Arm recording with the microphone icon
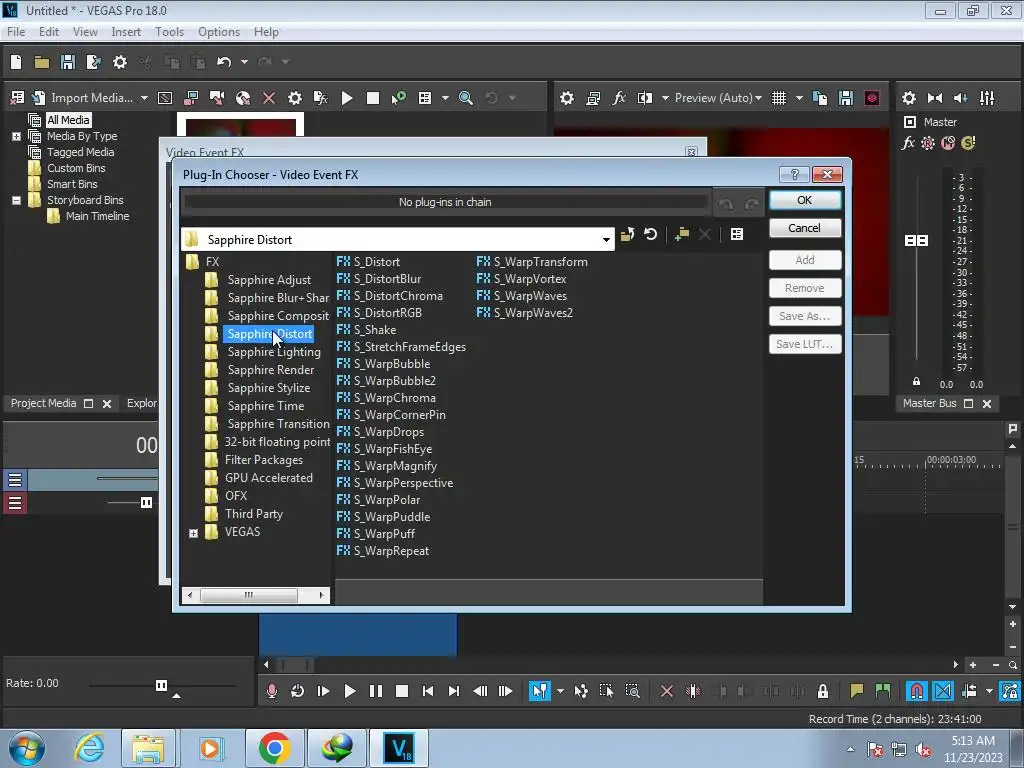The height and width of the screenshot is (768, 1024). tap(272, 691)
